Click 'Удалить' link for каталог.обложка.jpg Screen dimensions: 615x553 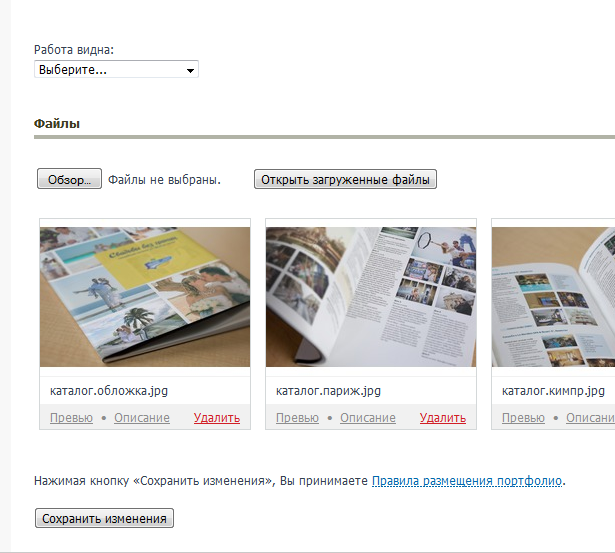[x=217, y=418]
